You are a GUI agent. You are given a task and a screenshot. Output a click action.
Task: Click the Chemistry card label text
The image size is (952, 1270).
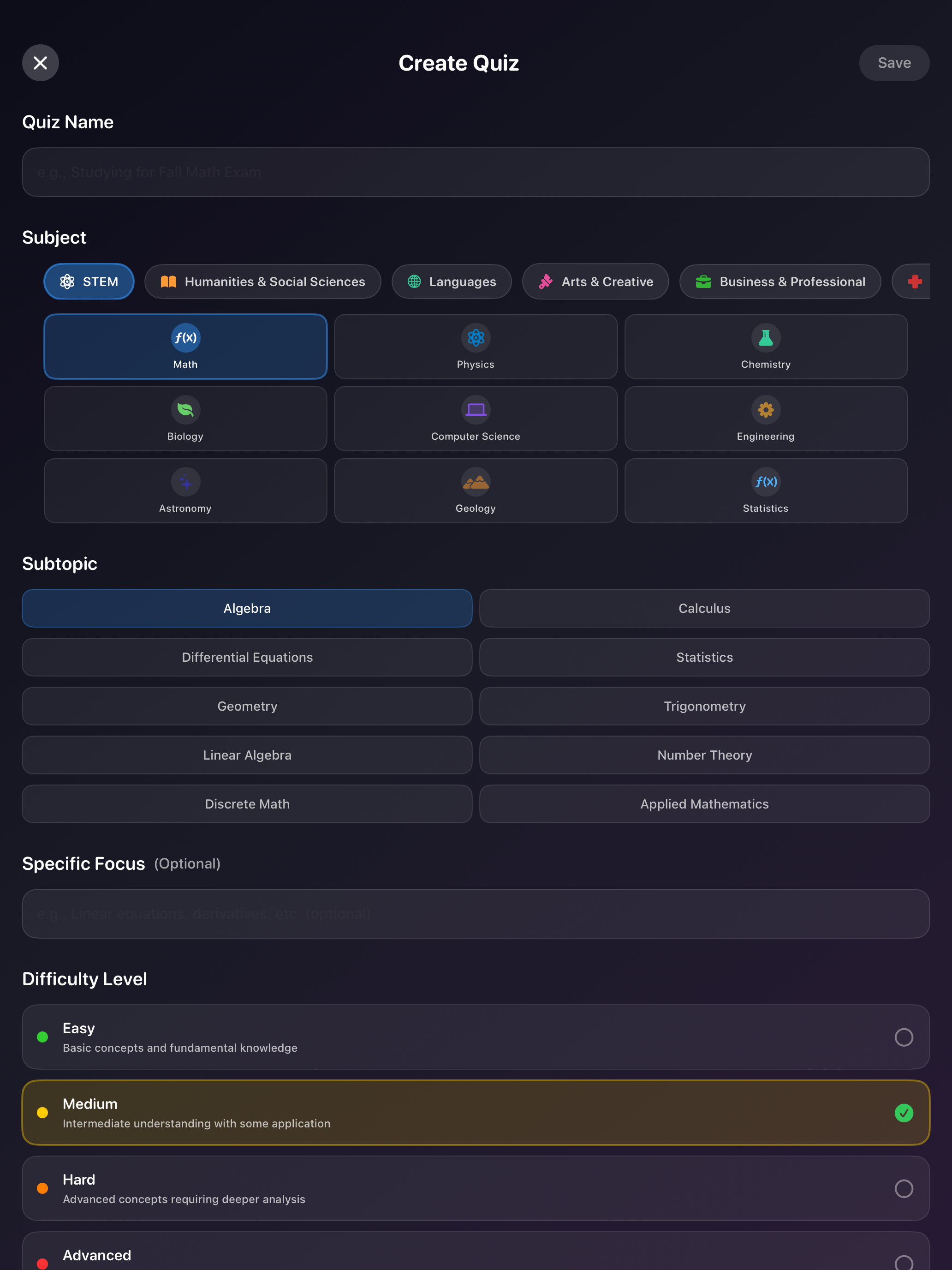(x=766, y=365)
